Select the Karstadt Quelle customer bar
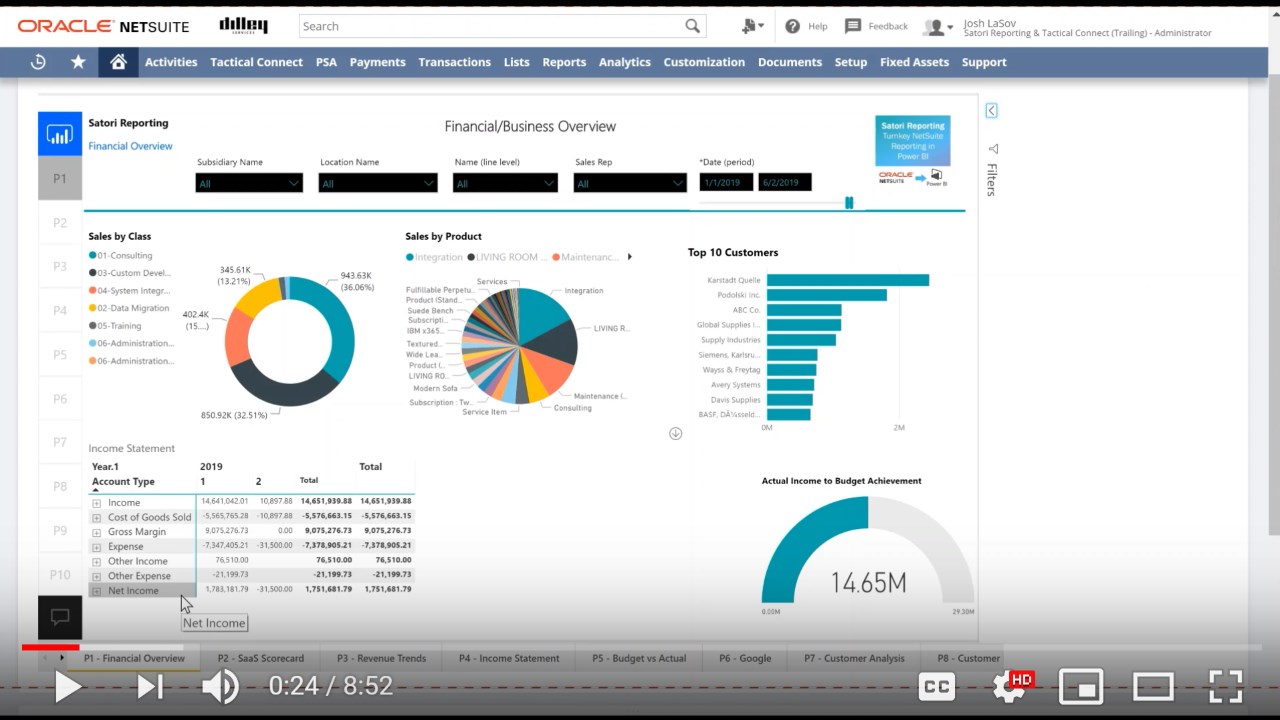The height and width of the screenshot is (720, 1280). tap(848, 280)
